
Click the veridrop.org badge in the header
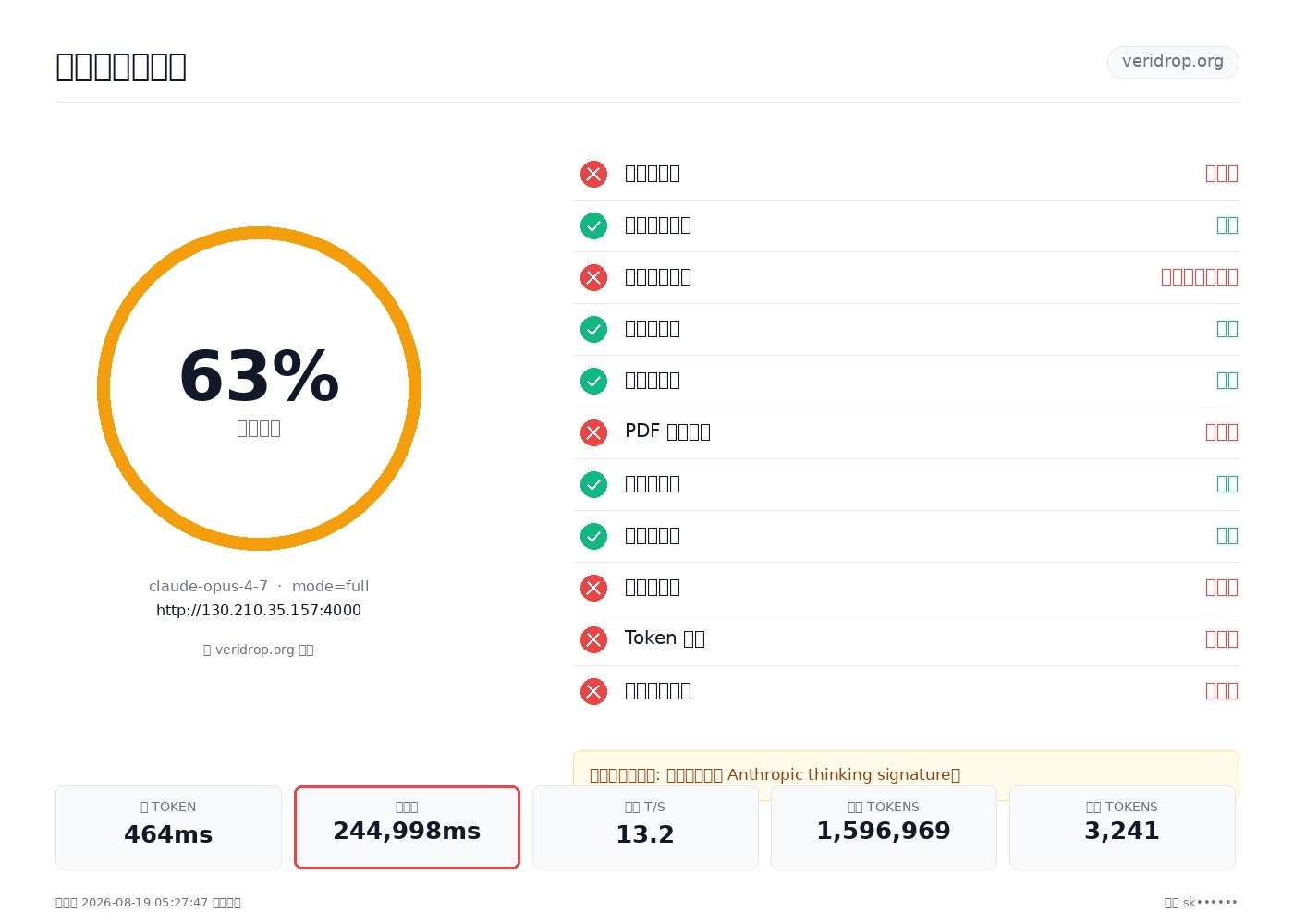coord(1173,62)
